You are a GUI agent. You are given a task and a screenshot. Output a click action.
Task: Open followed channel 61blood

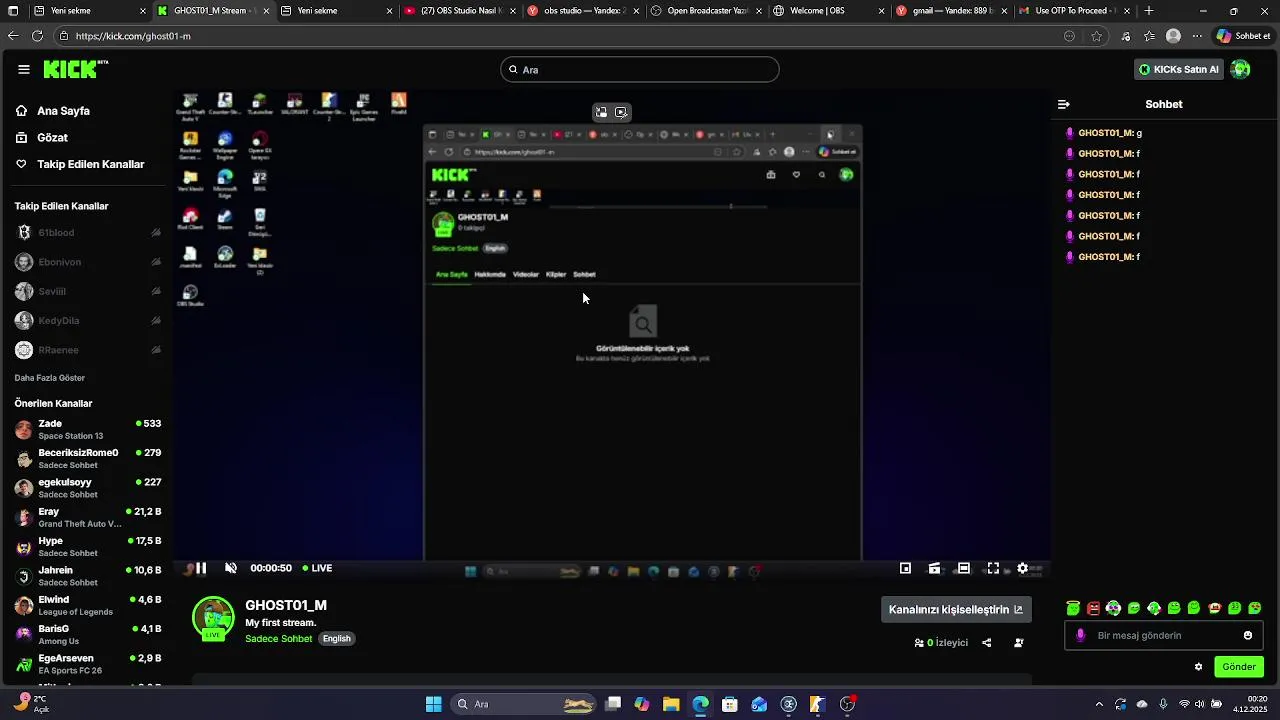pyautogui.click(x=88, y=233)
